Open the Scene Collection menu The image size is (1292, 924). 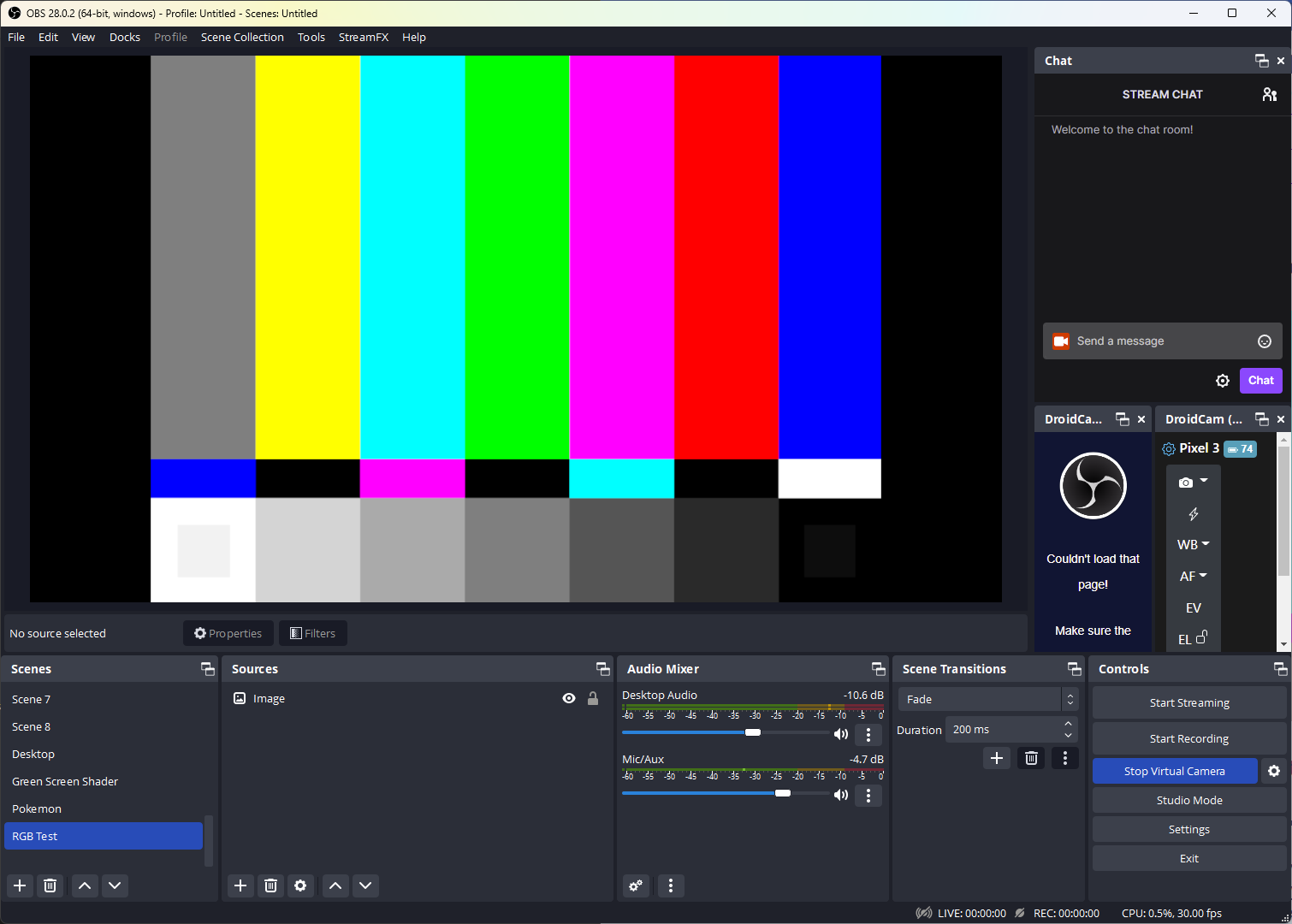242,37
